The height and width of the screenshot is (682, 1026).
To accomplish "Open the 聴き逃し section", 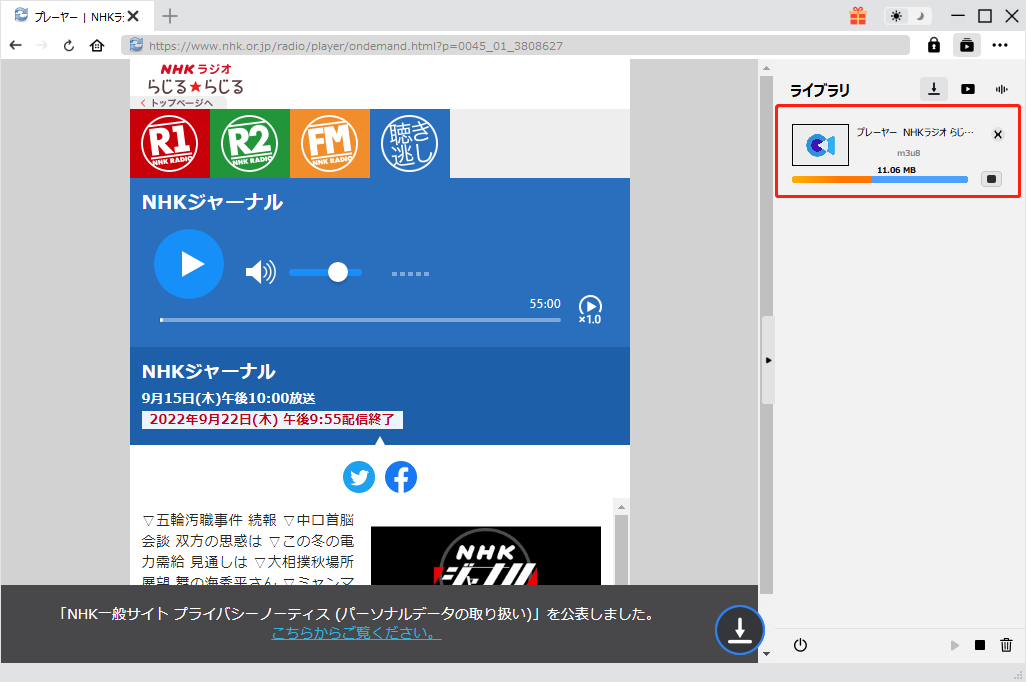I will pyautogui.click(x=410, y=143).
